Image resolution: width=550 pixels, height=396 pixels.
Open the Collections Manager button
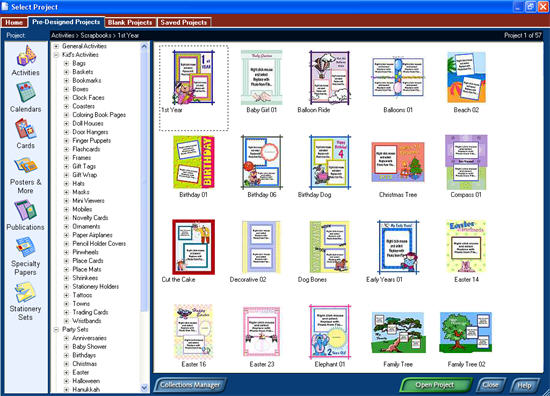coord(190,385)
